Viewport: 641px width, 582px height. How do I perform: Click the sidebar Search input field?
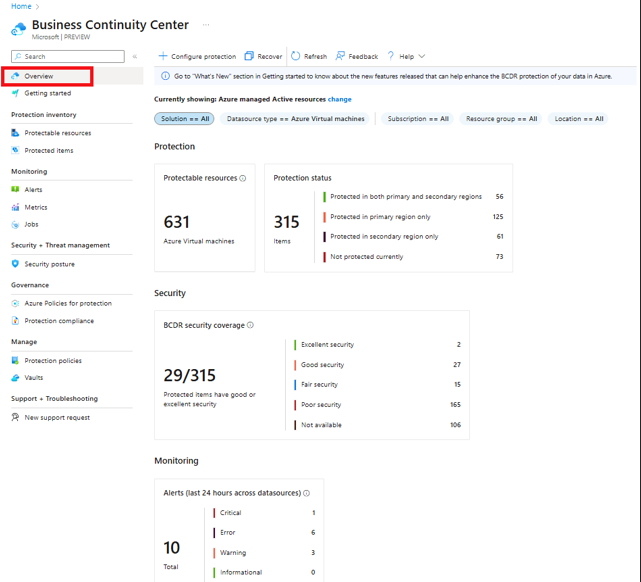click(x=70, y=57)
